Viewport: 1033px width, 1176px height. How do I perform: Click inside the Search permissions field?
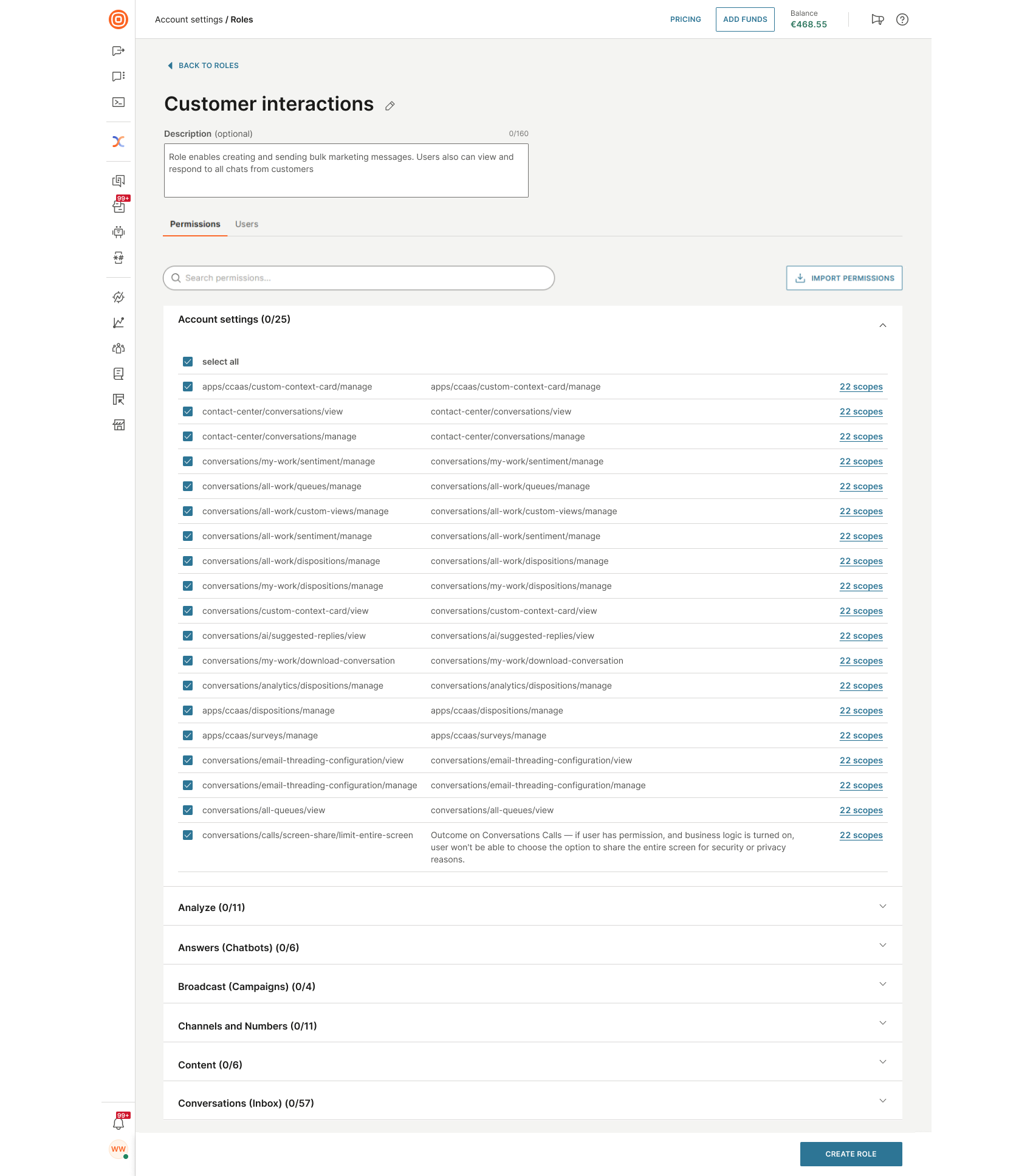pyautogui.click(x=359, y=278)
